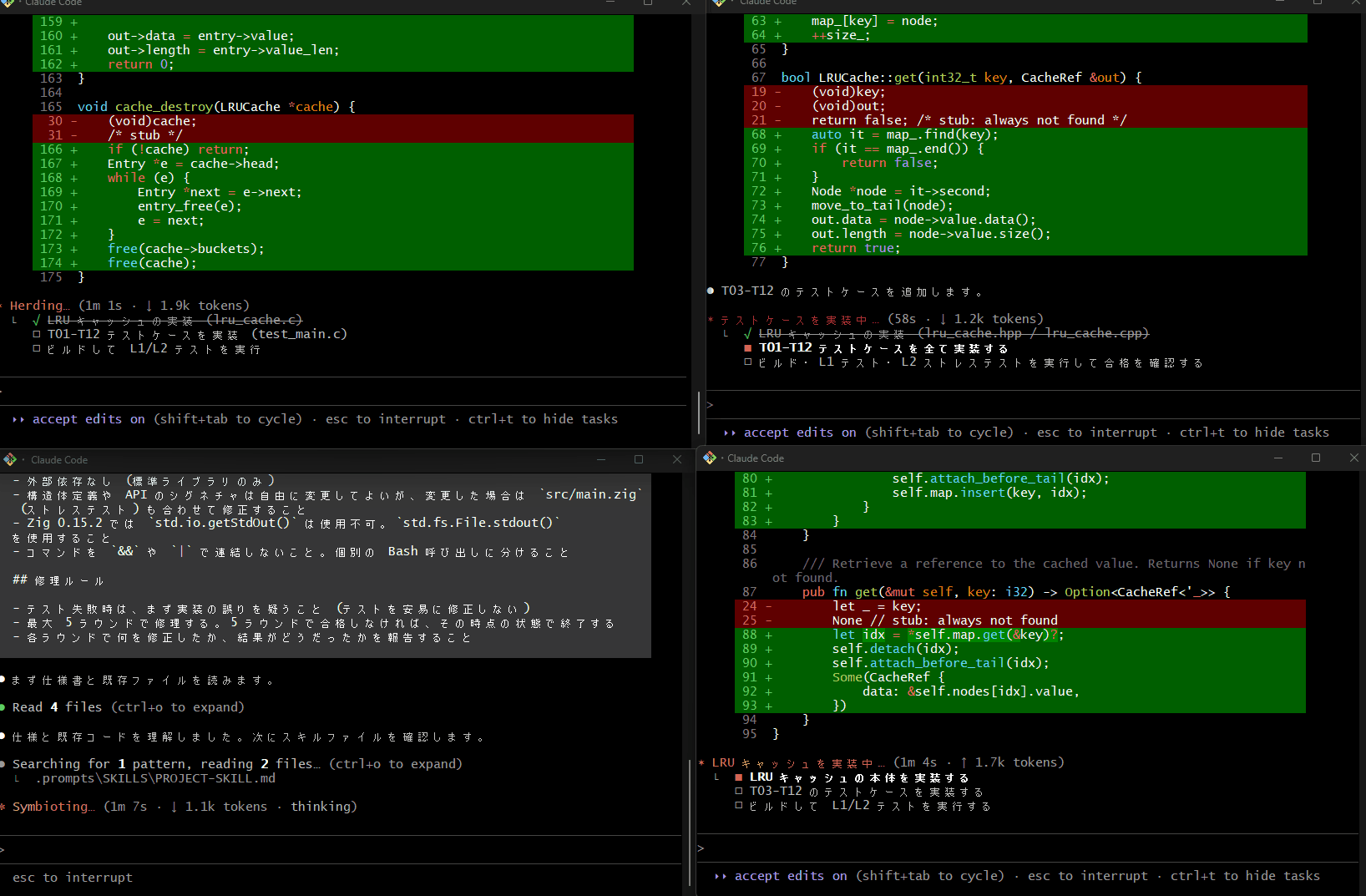Viewport: 1366px width, 896px height.
Task: Click the '.prompts\SKILLS\PROJECT-SKILL.md' file path
Action: point(155,778)
